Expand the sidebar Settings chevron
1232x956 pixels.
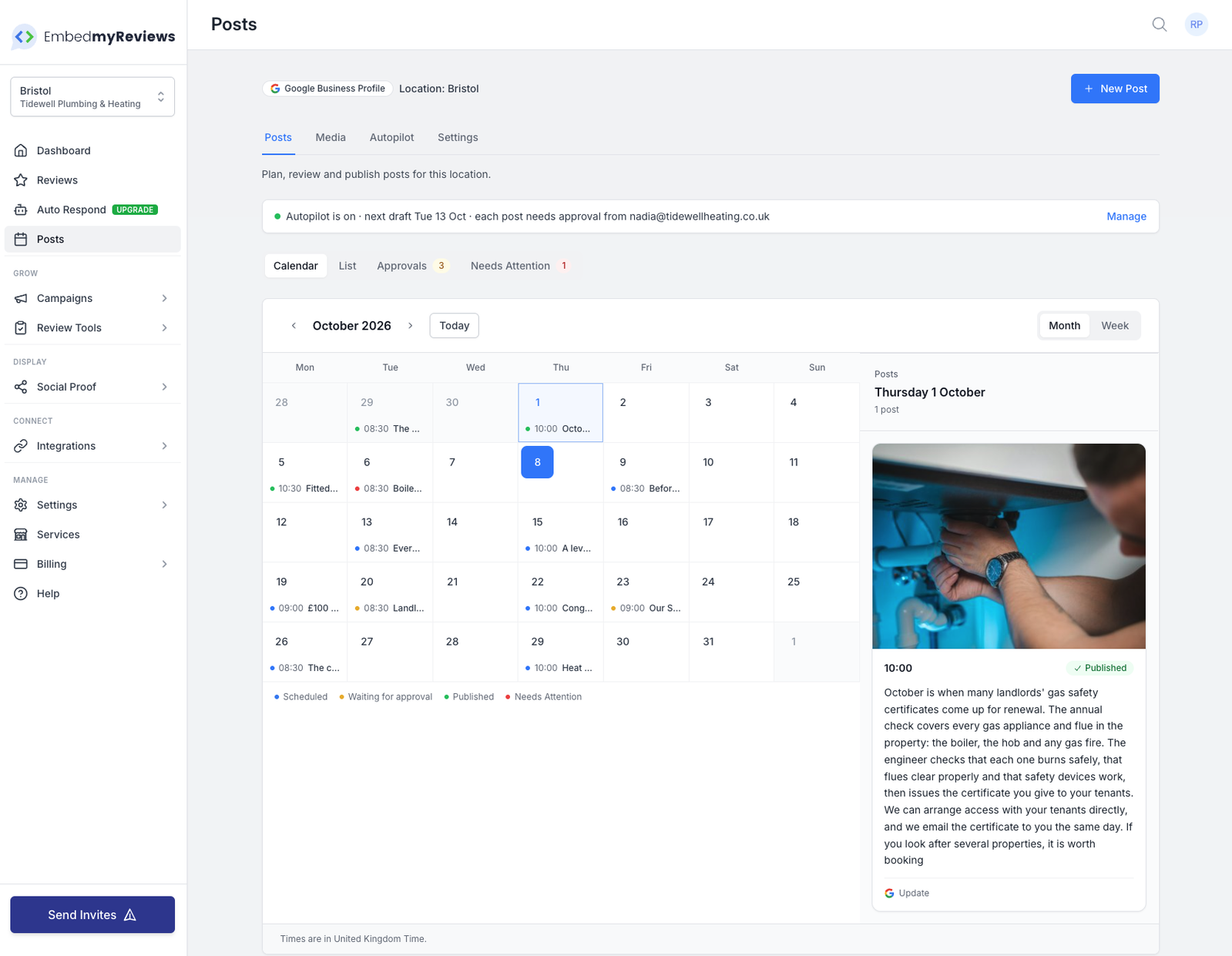pos(165,505)
